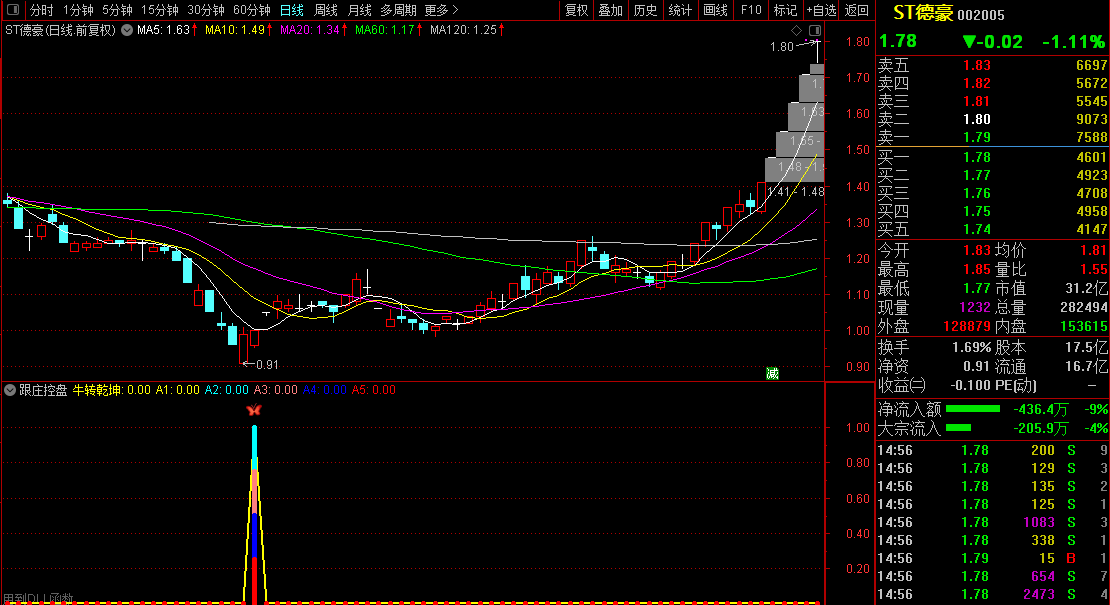Open the 画线 drawing tool
This screenshot has width=1110, height=605.
tap(715, 10)
